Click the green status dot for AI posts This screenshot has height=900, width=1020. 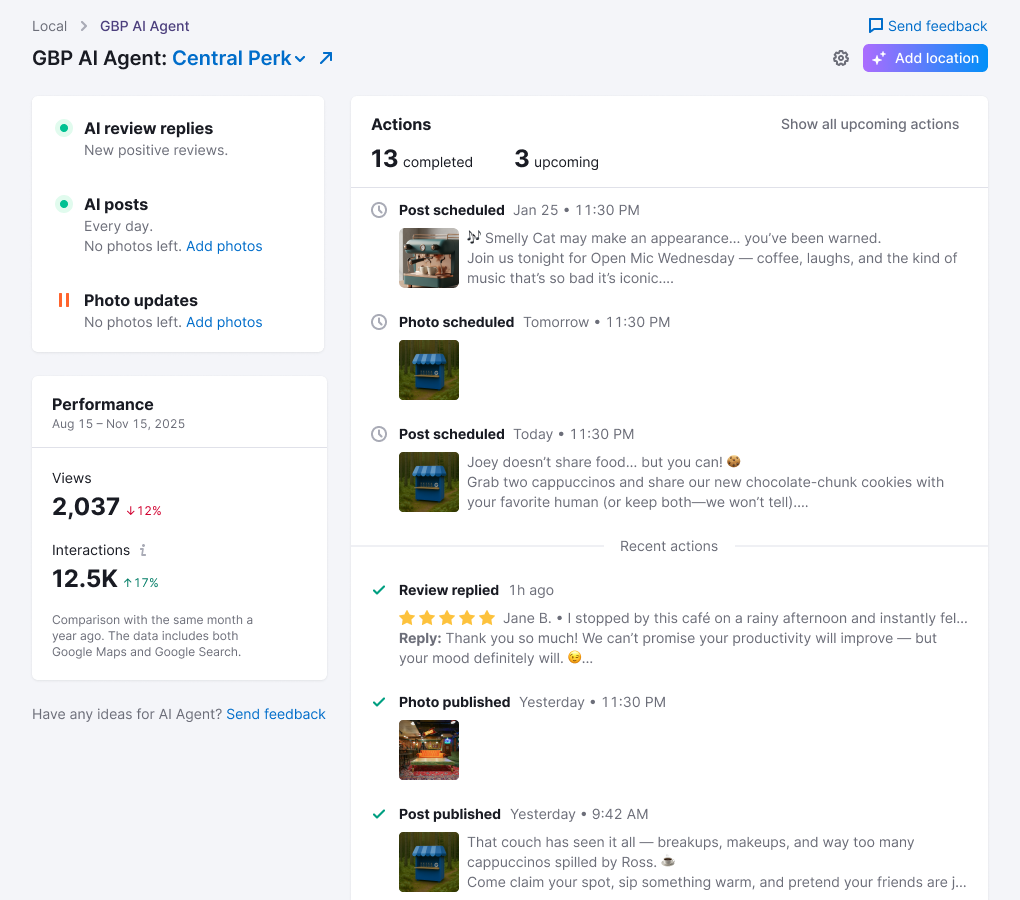click(x=64, y=204)
